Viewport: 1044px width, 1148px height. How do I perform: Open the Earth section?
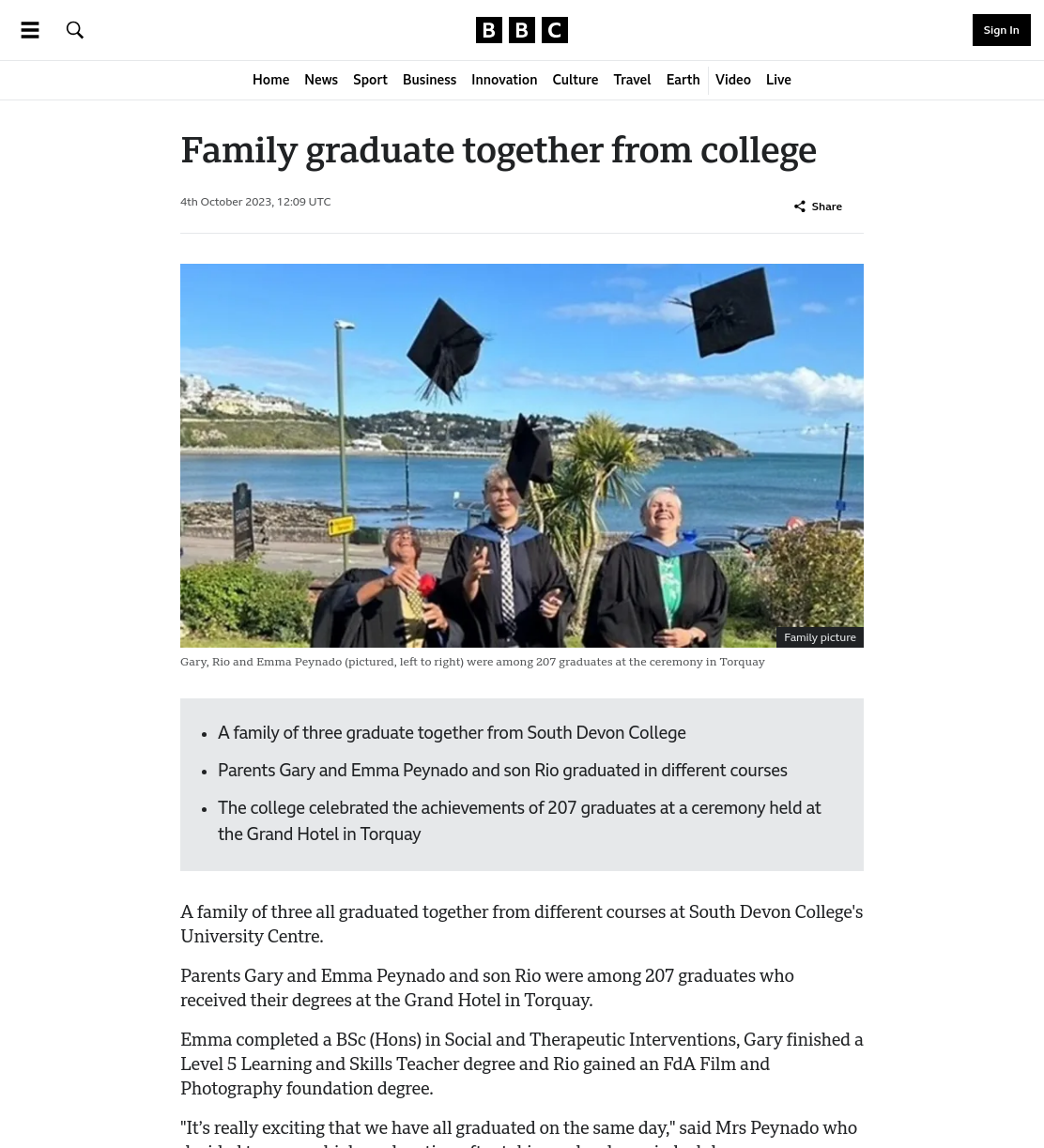(x=683, y=80)
